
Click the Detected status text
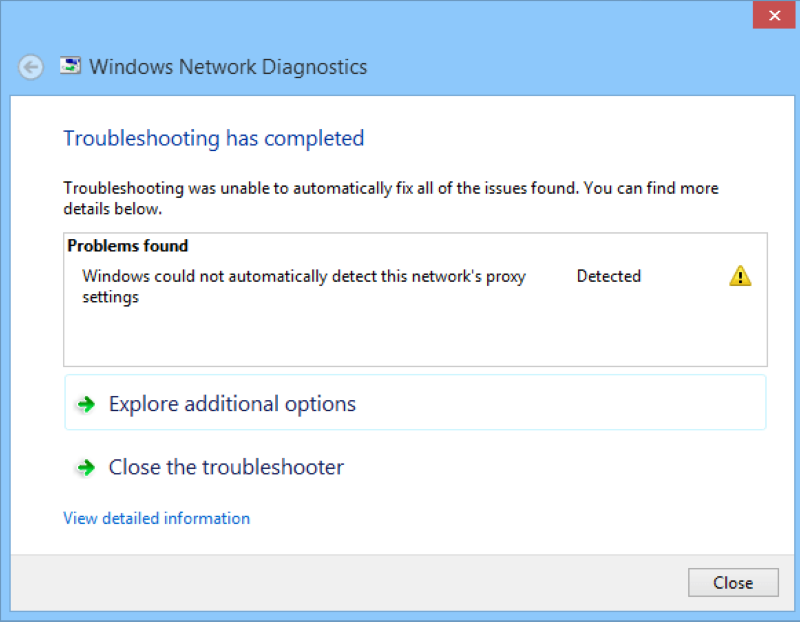(609, 276)
